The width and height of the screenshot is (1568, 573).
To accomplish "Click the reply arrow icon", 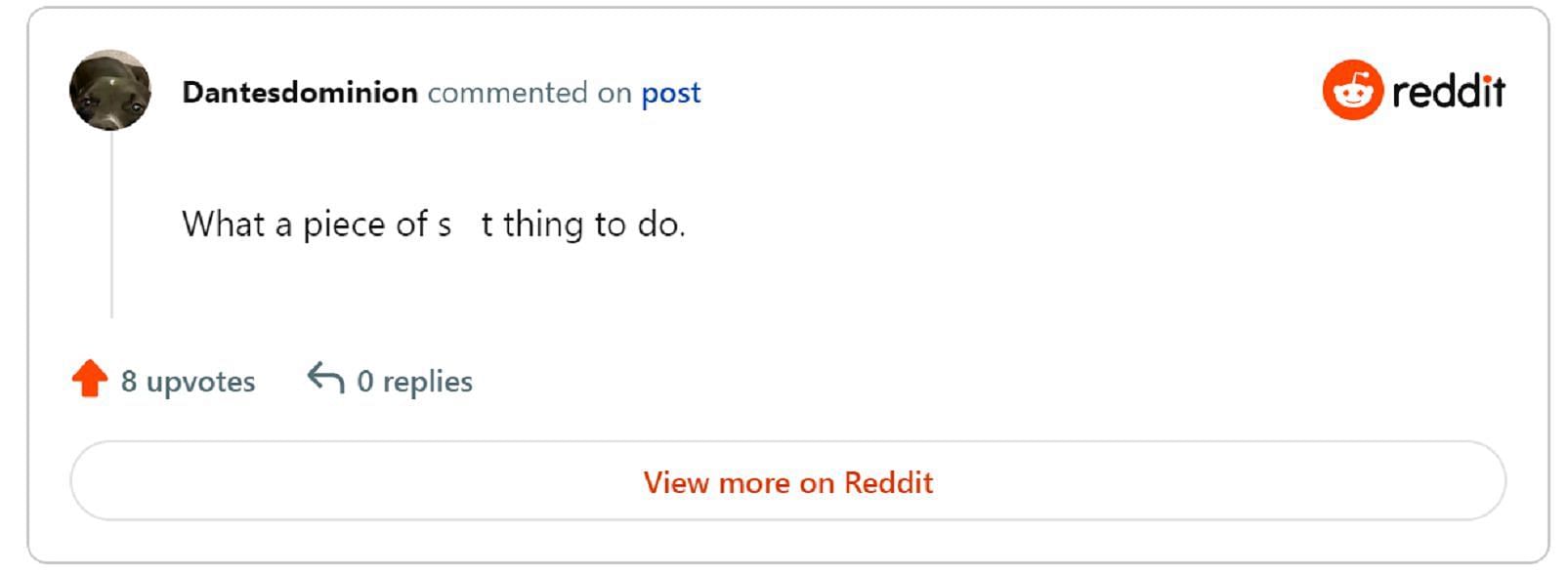I will point(325,378).
